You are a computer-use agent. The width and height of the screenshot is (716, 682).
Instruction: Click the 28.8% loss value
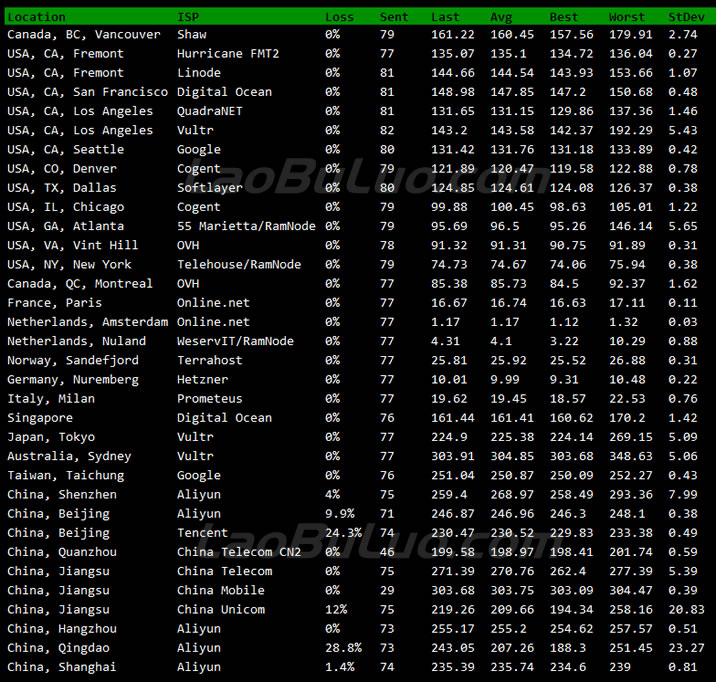[343, 648]
